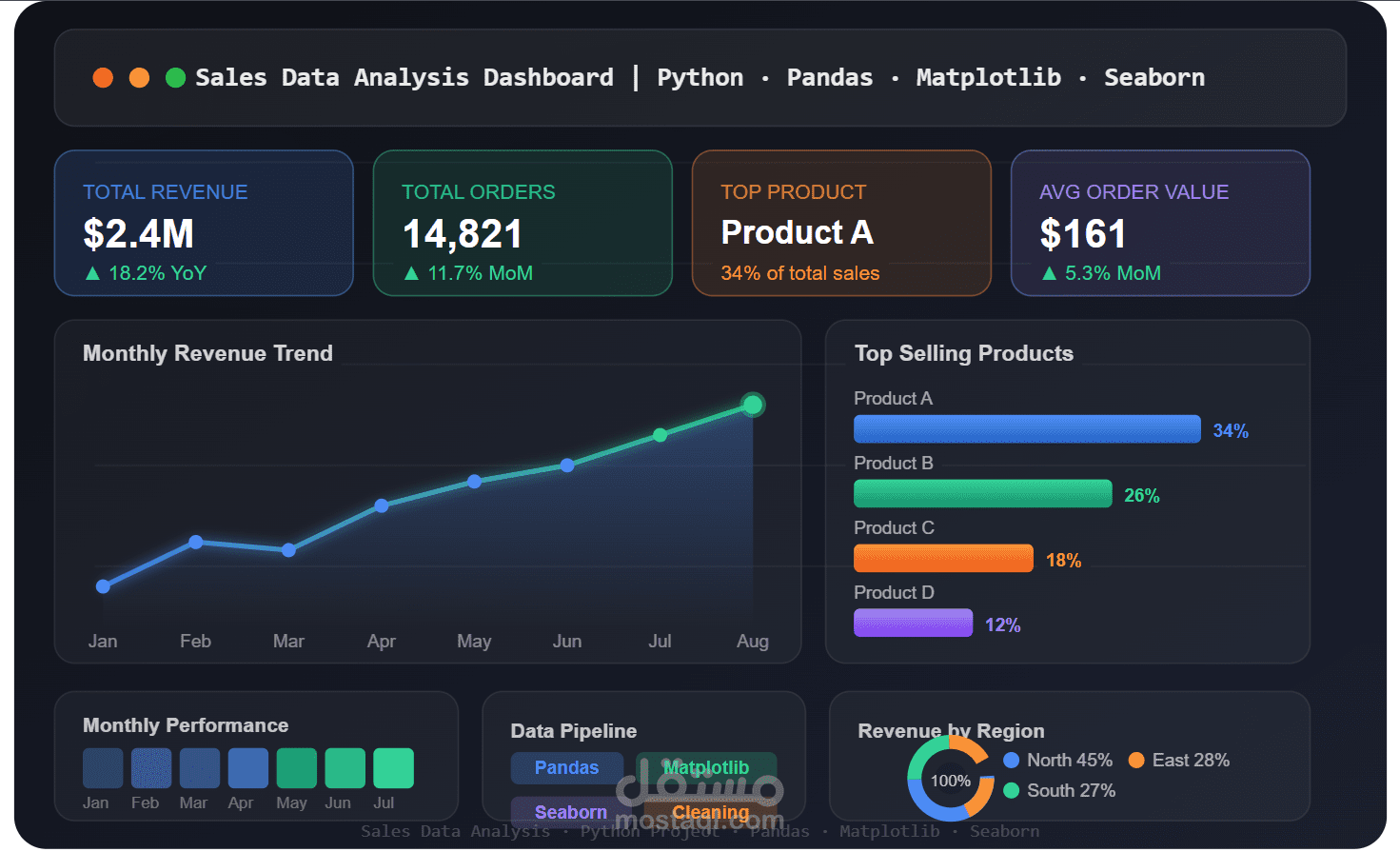Click the 12% label beside Product D

(x=1003, y=624)
